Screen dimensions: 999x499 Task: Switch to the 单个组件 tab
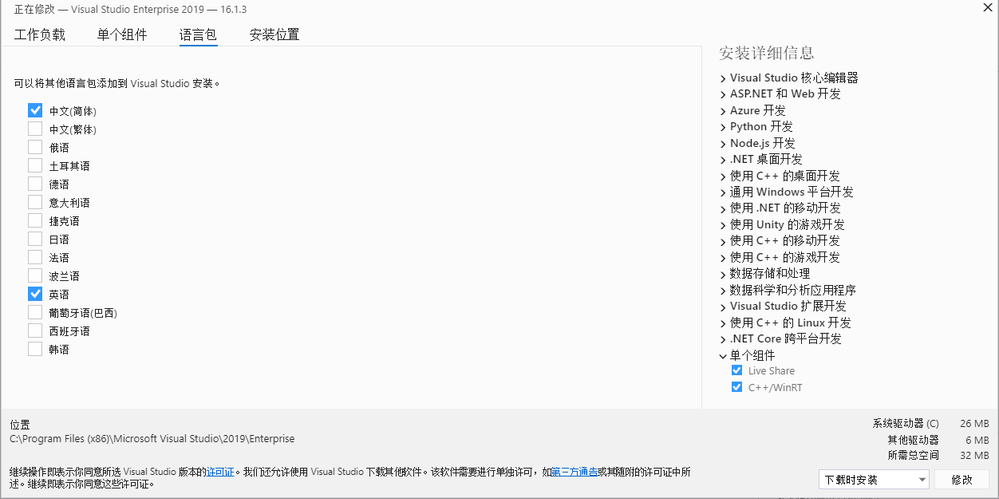tap(122, 35)
